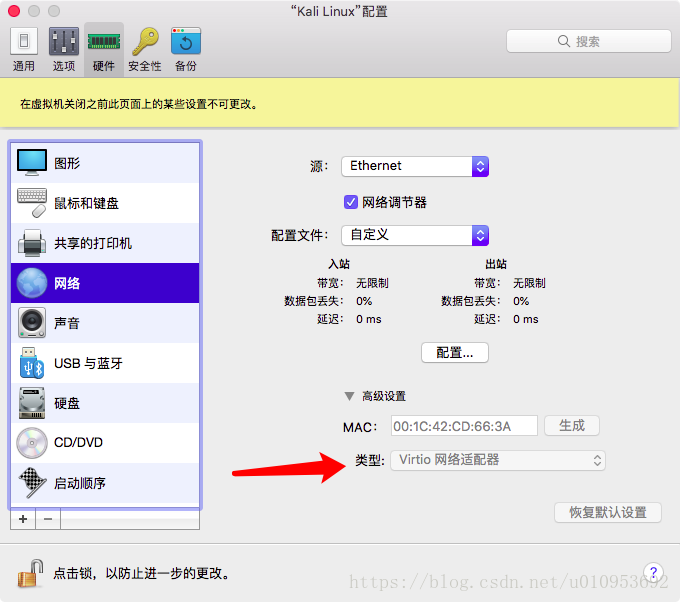Select 鼠标和键盘 keyboard icon in sidebar
This screenshot has width=680, height=602.
[x=32, y=203]
